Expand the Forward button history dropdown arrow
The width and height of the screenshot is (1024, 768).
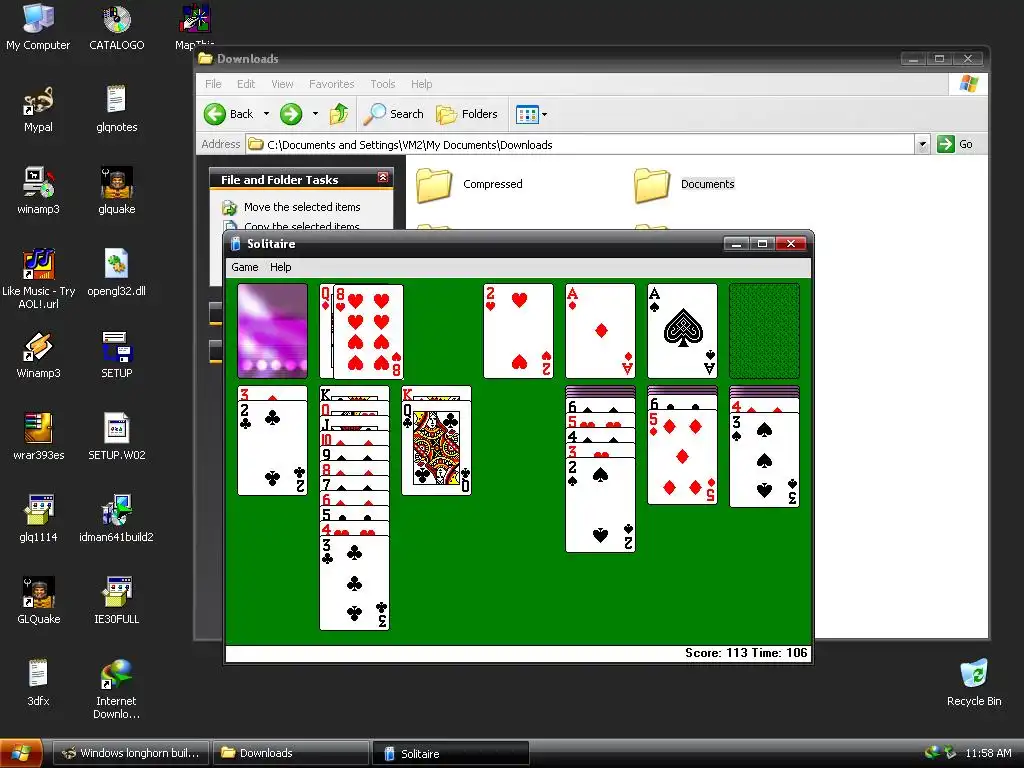coord(315,114)
